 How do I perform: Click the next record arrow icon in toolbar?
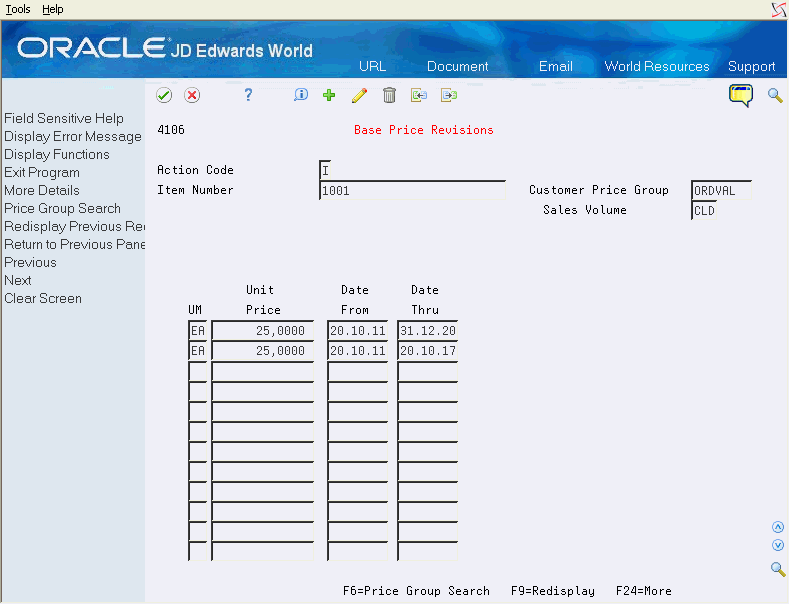coord(449,95)
